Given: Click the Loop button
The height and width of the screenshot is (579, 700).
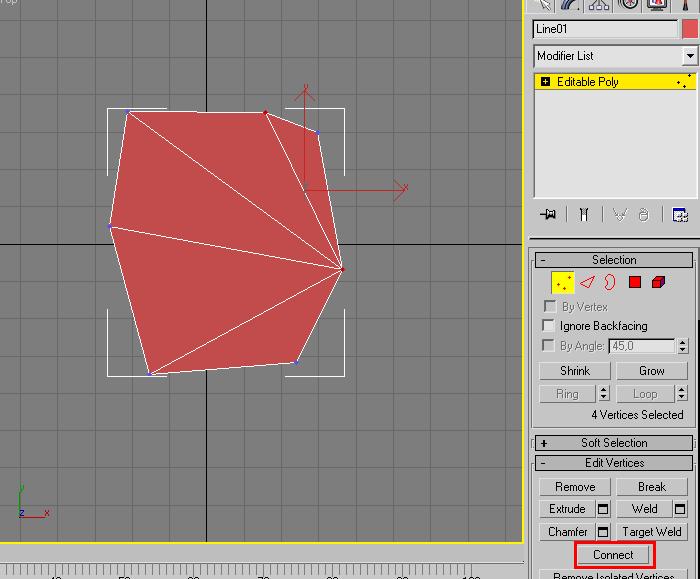Looking at the screenshot, I should (x=645, y=394).
